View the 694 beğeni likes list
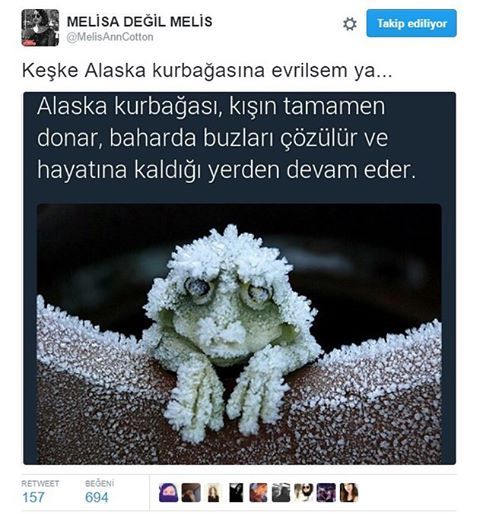 coord(97,497)
